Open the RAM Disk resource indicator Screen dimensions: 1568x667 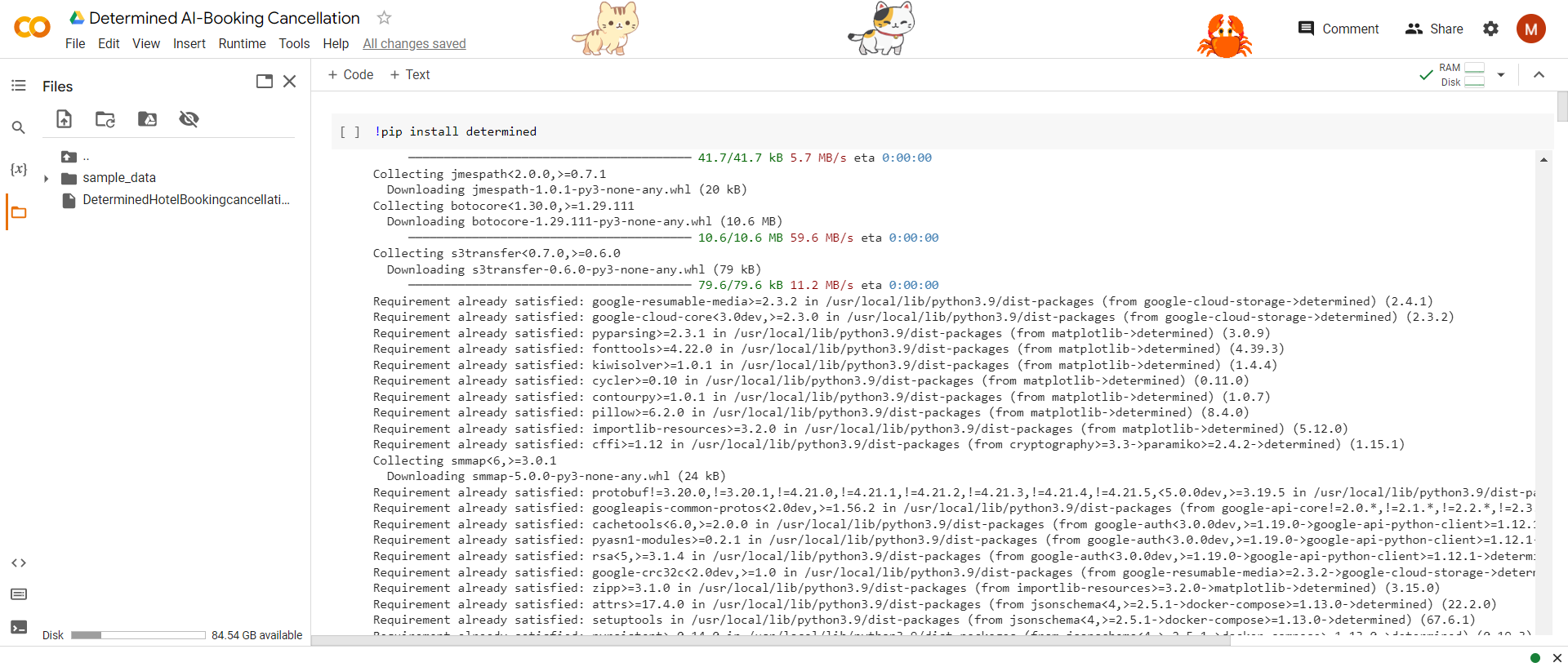pyautogui.click(x=1462, y=75)
